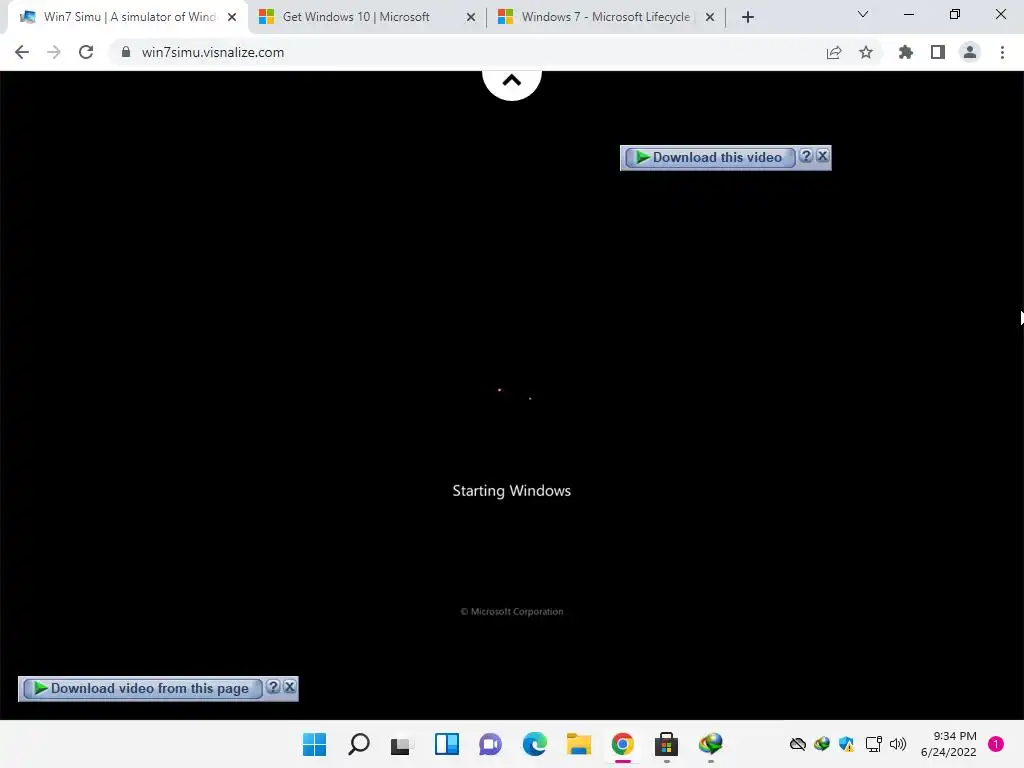Open the notification badge showing 1
Image resolution: width=1024 pixels, height=768 pixels.
[996, 744]
